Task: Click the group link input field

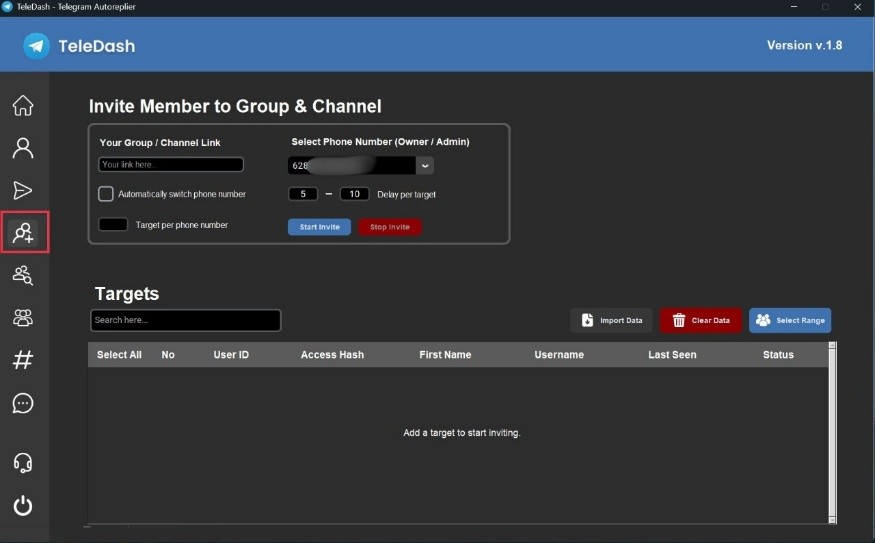Action: [171, 165]
